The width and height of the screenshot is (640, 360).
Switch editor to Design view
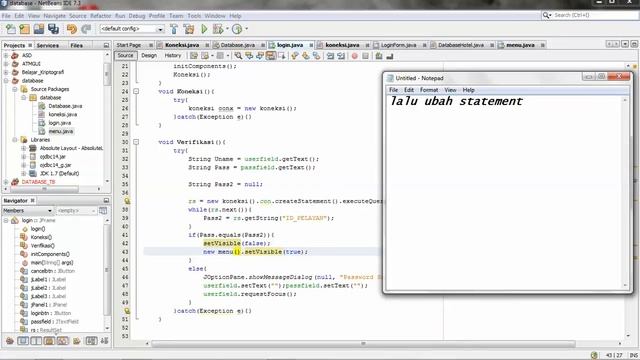coord(149,56)
